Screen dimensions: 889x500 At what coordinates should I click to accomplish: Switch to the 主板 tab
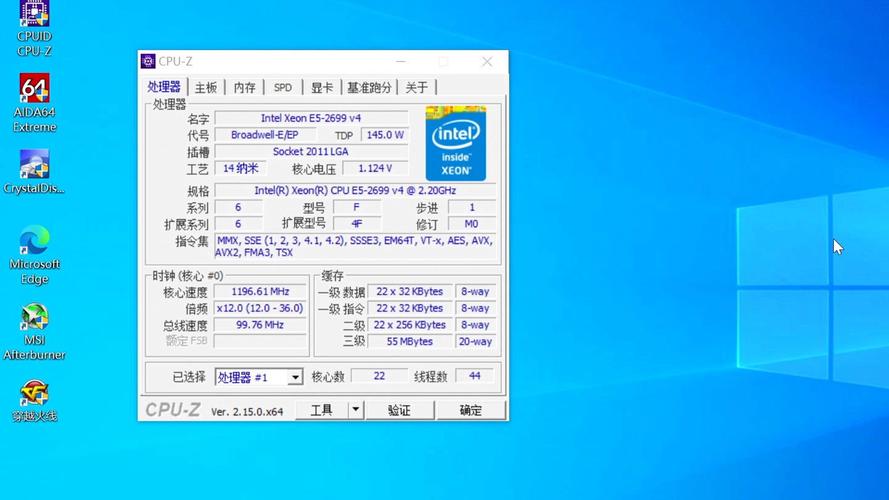tap(206, 87)
